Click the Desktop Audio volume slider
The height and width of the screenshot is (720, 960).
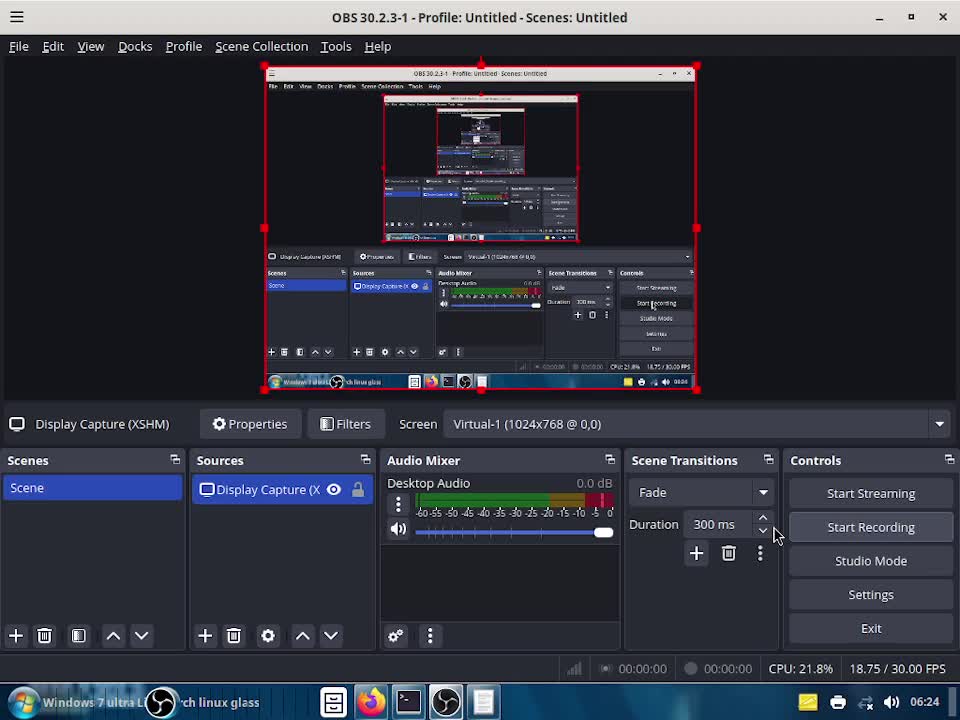(x=514, y=532)
